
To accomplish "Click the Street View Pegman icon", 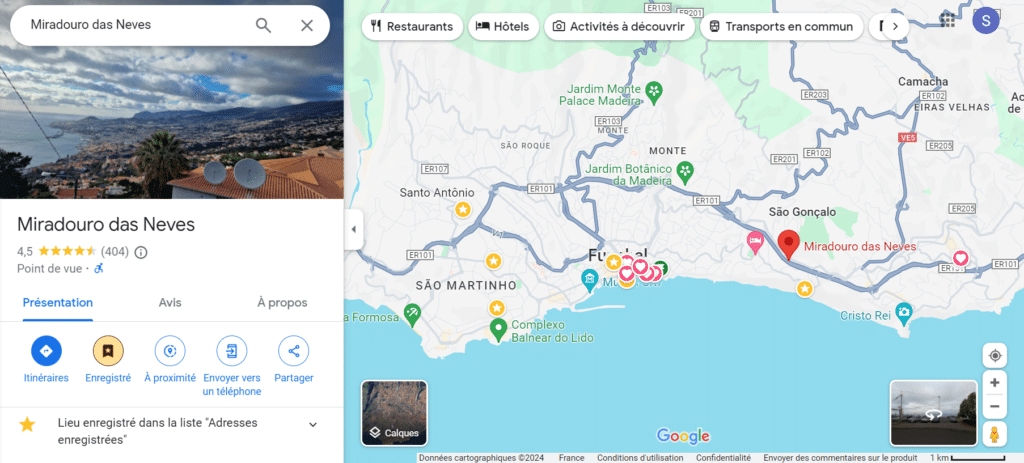I will [995, 434].
